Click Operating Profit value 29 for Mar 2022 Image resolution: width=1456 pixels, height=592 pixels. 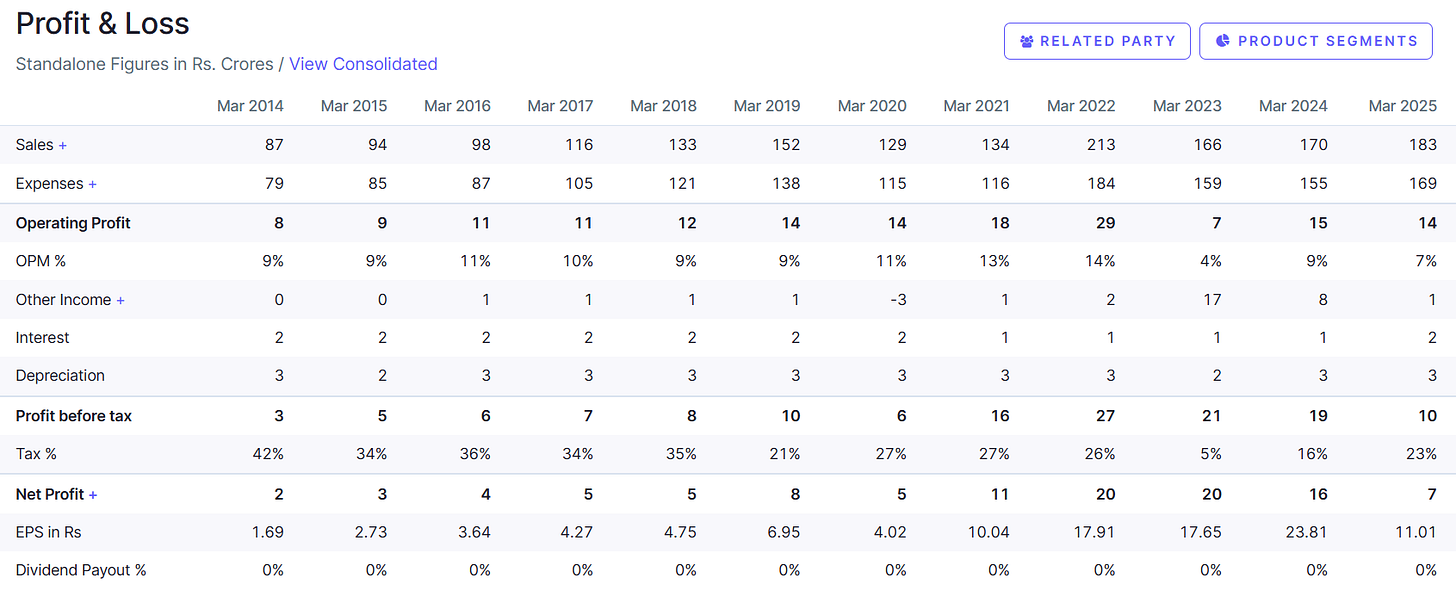pyautogui.click(x=1105, y=223)
